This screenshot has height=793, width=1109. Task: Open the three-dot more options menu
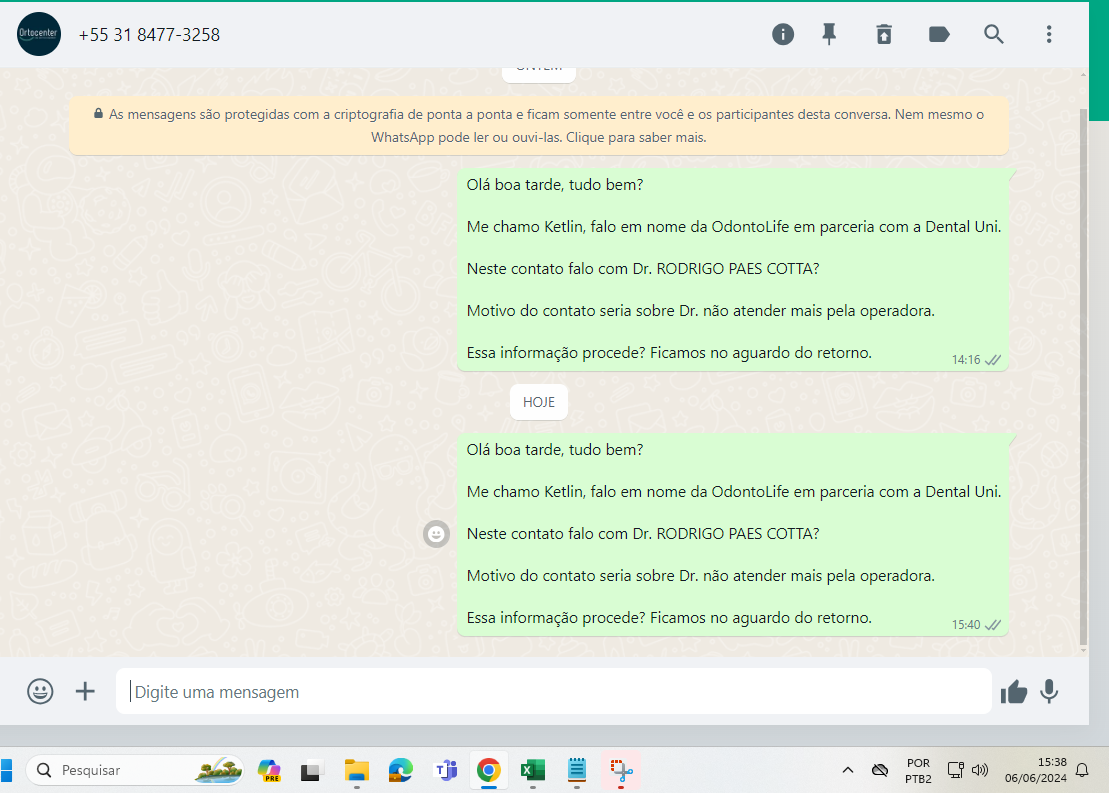[1049, 34]
